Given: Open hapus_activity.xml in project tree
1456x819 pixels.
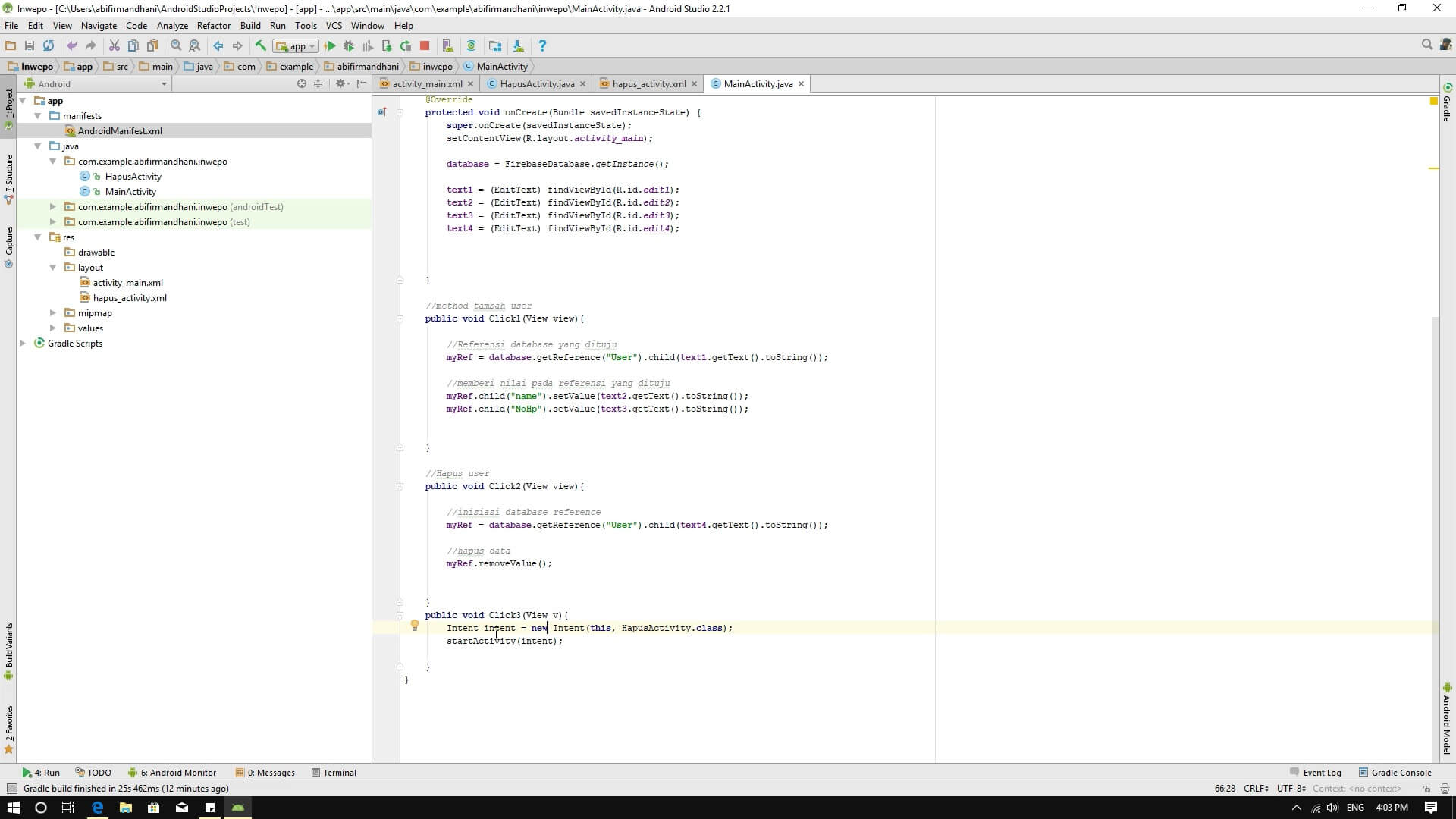Looking at the screenshot, I should click(130, 298).
